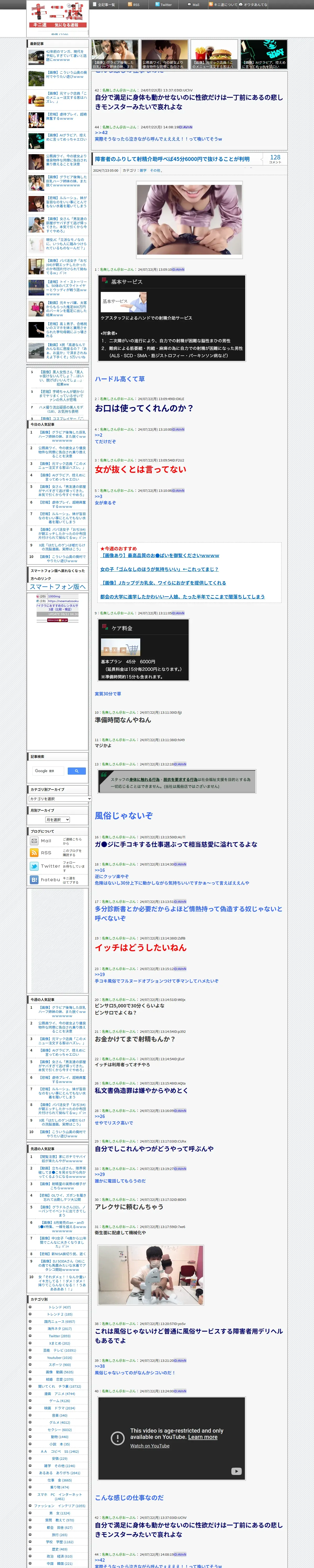Open 音楽 (340) category link
The image size is (314, 1568).
click(60, 1415)
